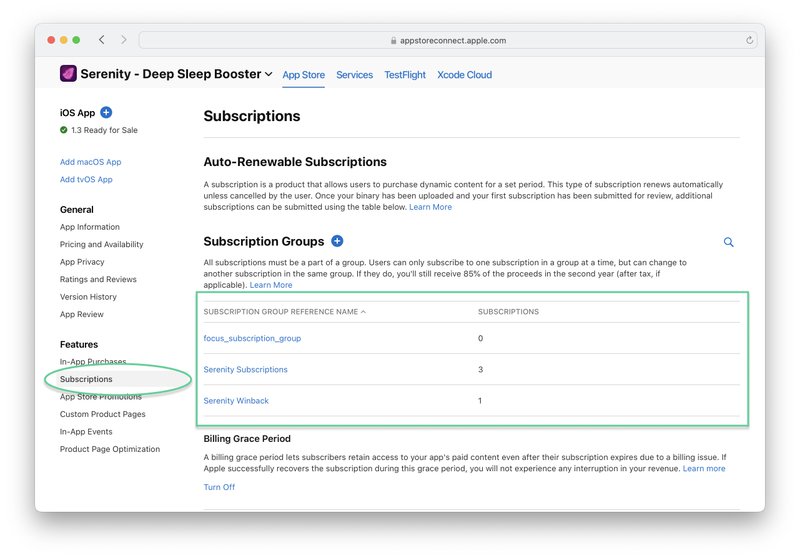Open the Serenity Winback group link

tap(236, 401)
